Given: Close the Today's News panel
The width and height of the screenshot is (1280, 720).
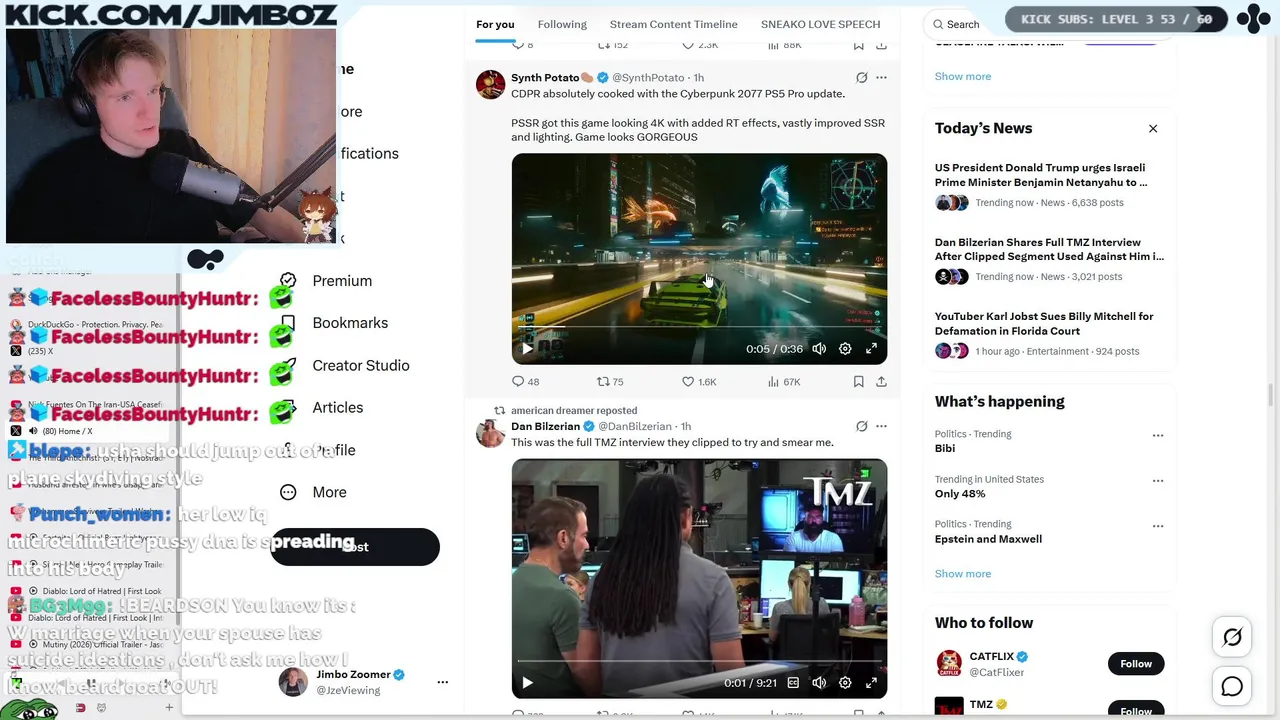Looking at the screenshot, I should pos(1153,128).
